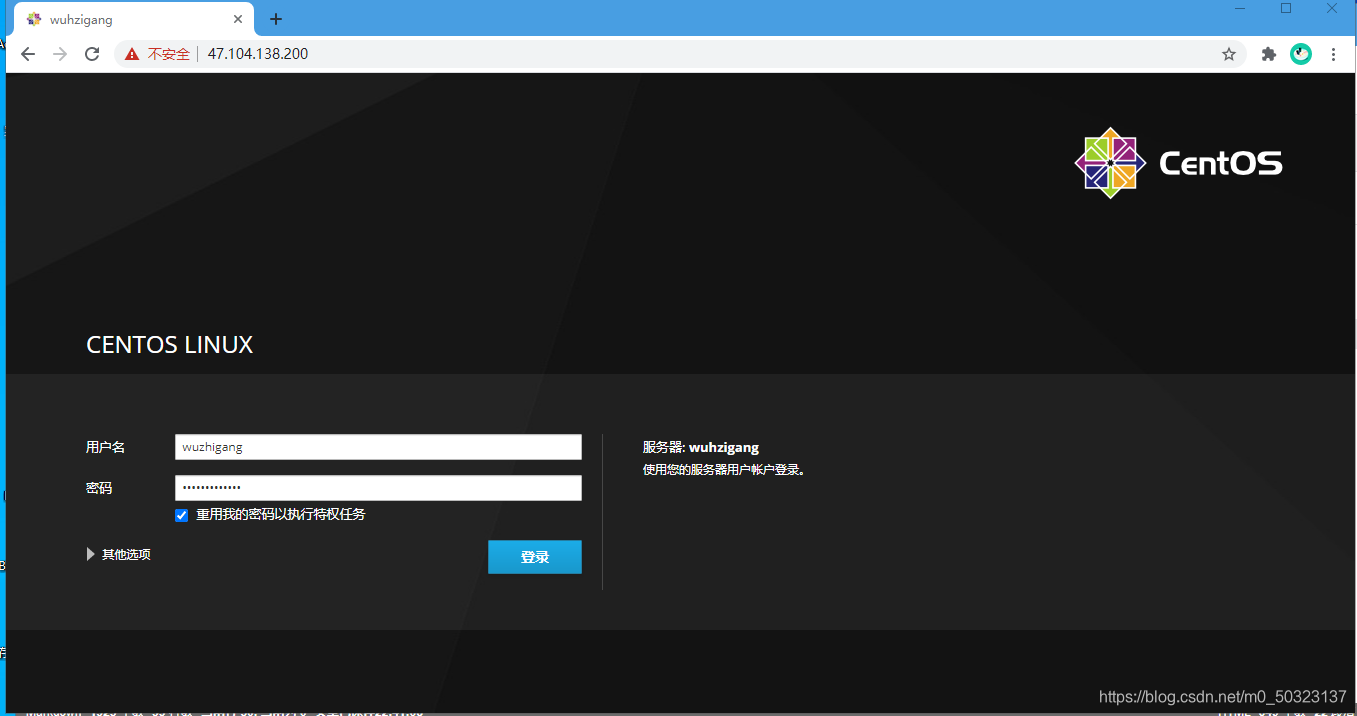Open the Extensions puzzle icon
Viewport: 1357px width, 716px height.
point(1269,54)
